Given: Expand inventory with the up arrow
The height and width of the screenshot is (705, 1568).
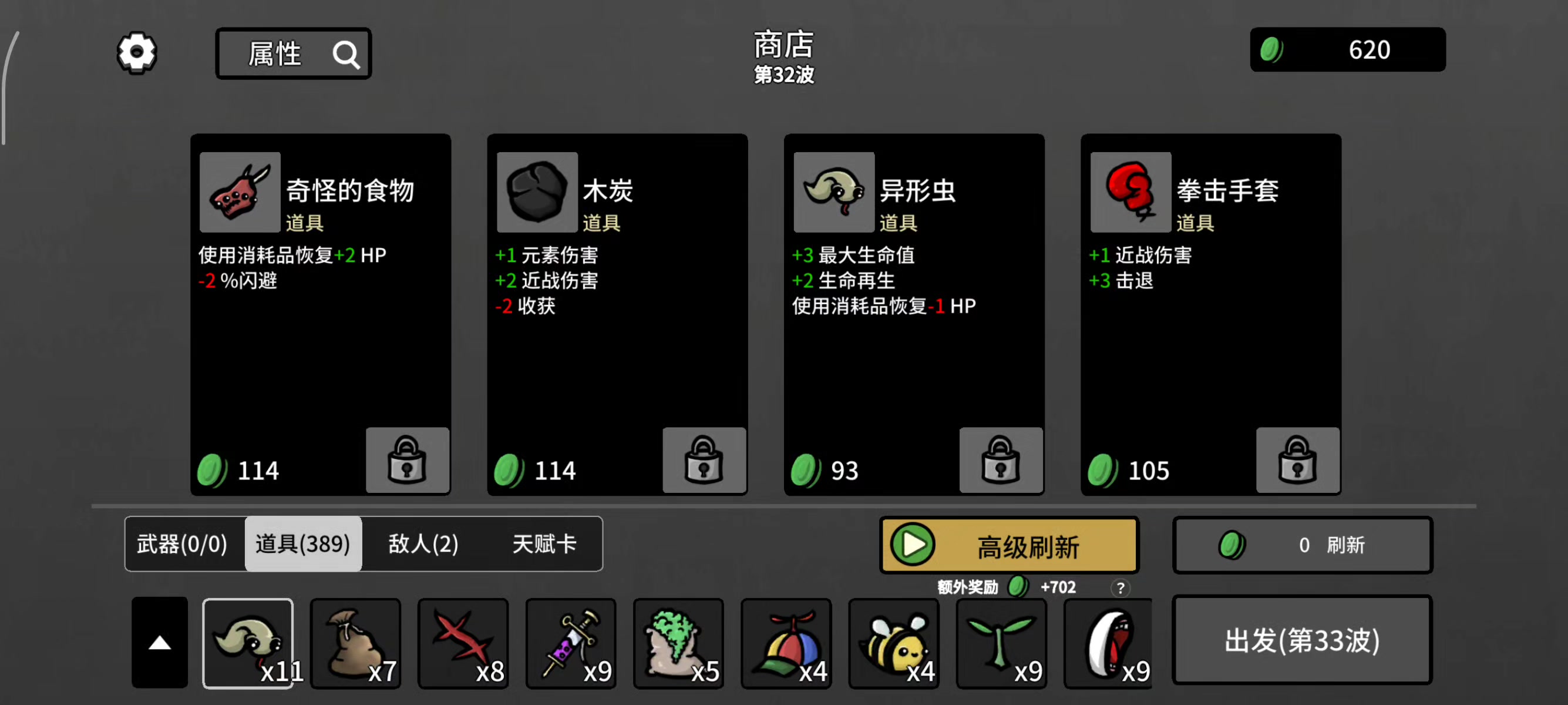Looking at the screenshot, I should pyautogui.click(x=160, y=643).
